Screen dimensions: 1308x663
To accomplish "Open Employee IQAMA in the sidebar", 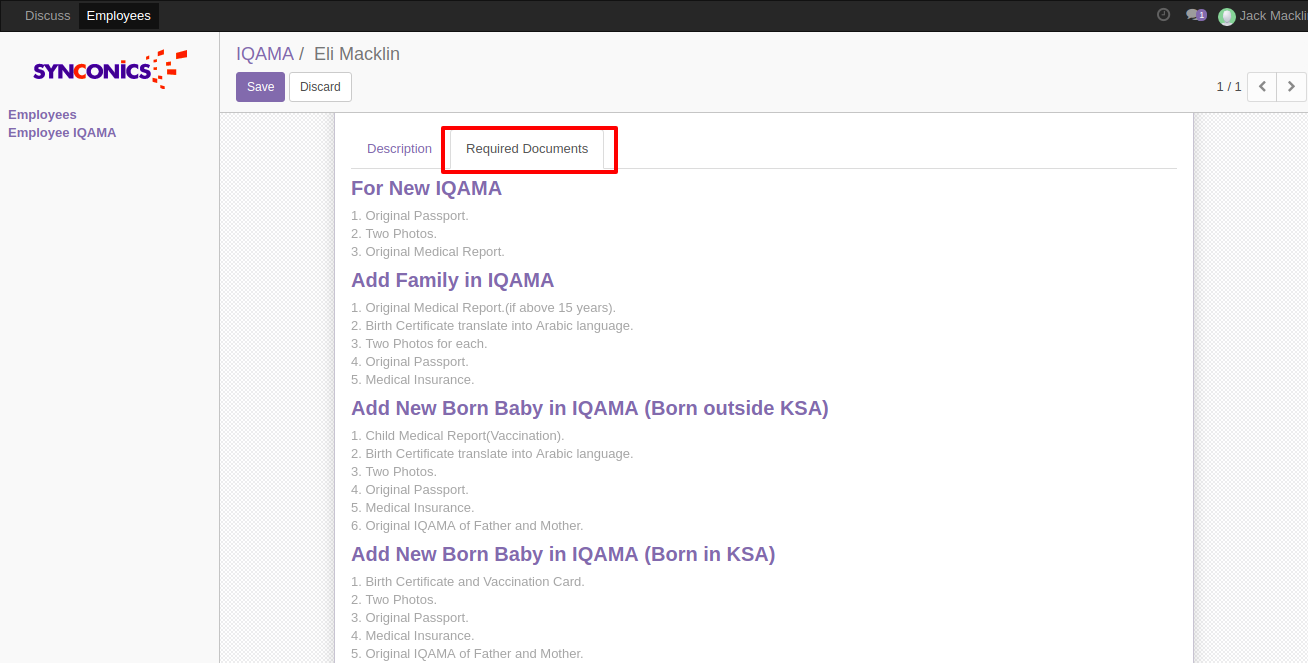I will (62, 133).
